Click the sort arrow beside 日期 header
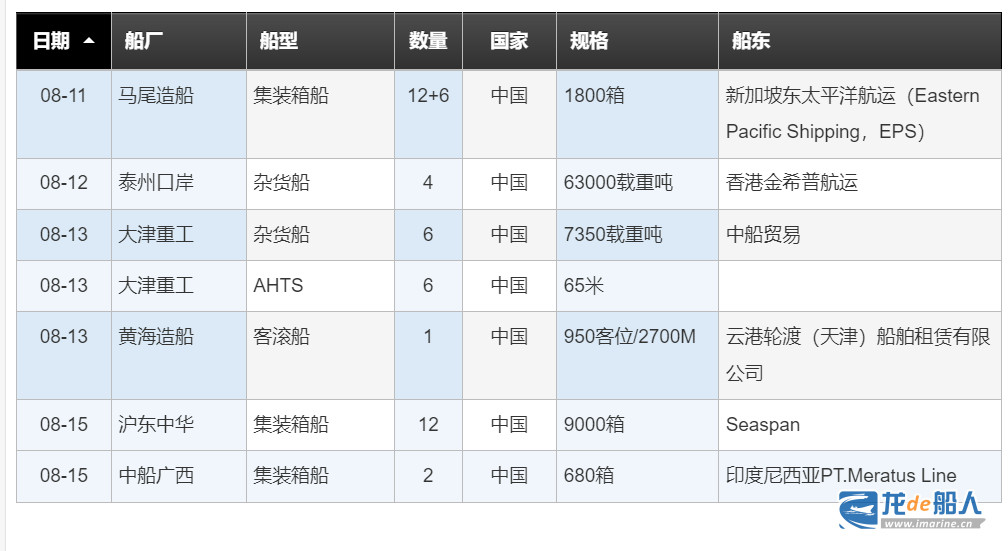 coord(89,41)
